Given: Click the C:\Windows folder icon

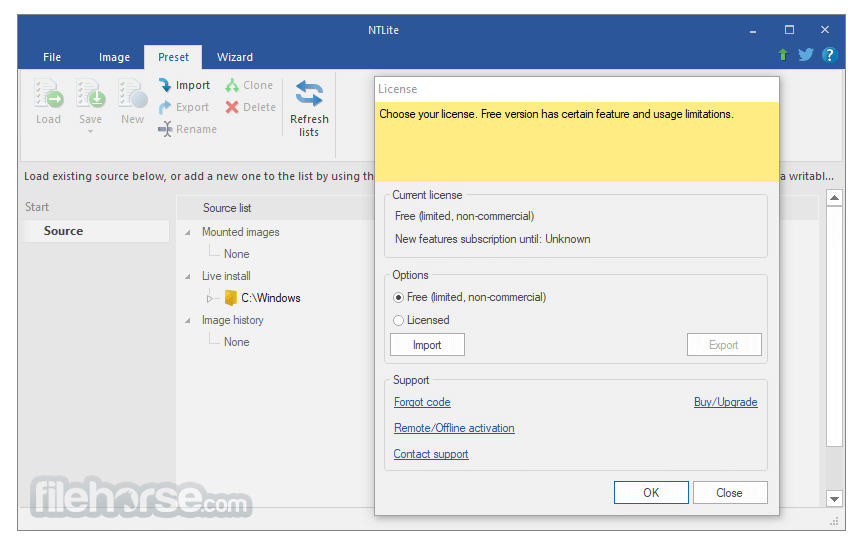Looking at the screenshot, I should [231, 298].
